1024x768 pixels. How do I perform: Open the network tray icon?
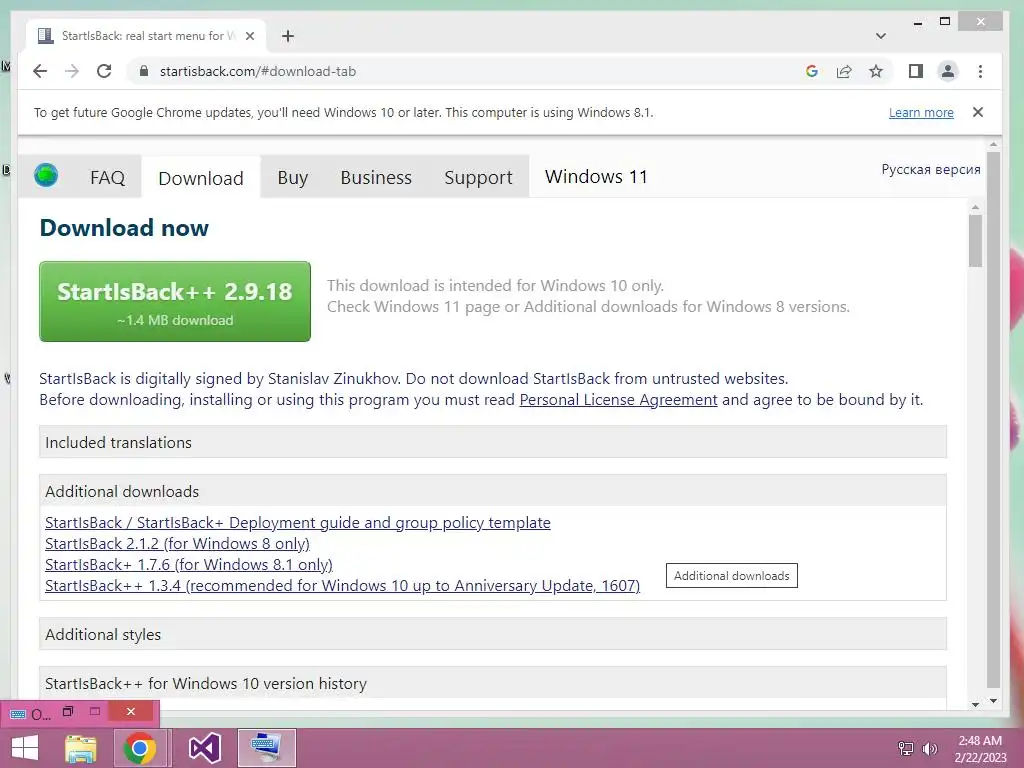click(906, 748)
